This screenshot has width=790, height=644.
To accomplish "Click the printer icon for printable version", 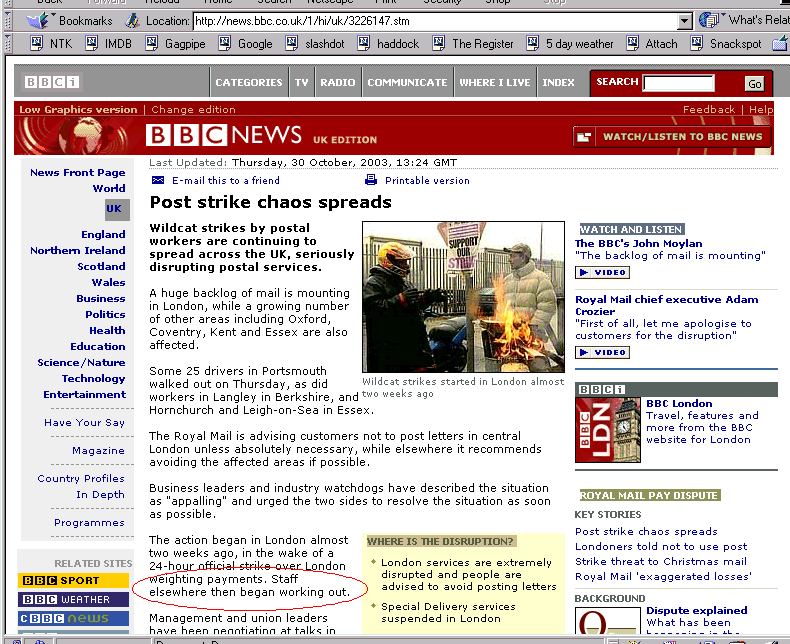I will [x=371, y=180].
